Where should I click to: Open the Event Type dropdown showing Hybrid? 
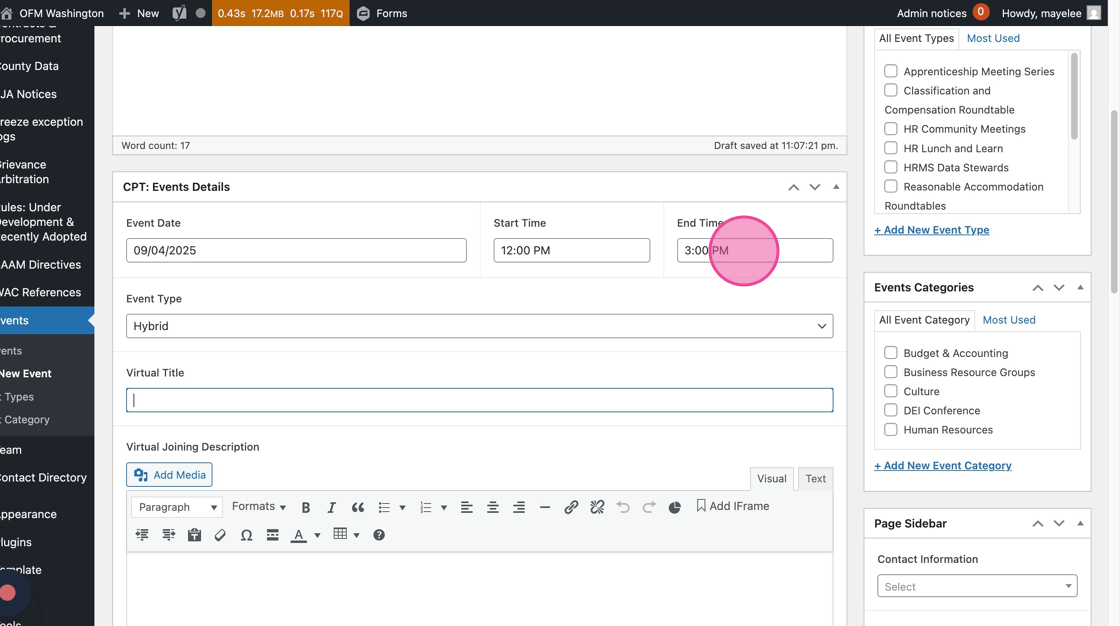tap(479, 326)
